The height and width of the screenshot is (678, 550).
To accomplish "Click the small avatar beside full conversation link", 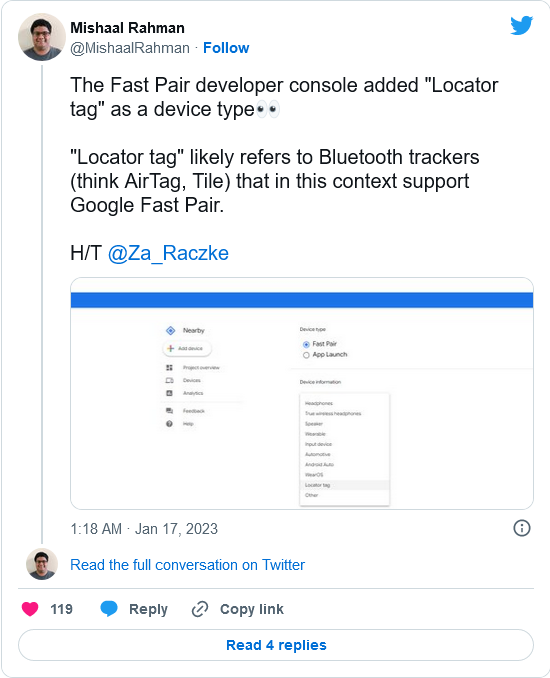I will [42, 564].
